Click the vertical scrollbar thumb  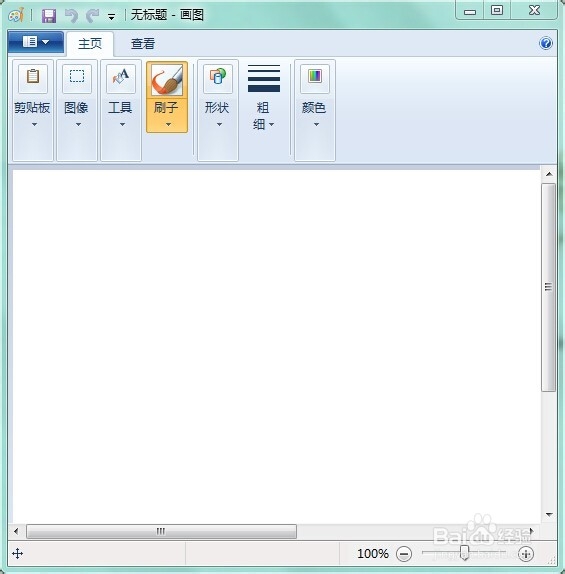pyautogui.click(x=549, y=287)
